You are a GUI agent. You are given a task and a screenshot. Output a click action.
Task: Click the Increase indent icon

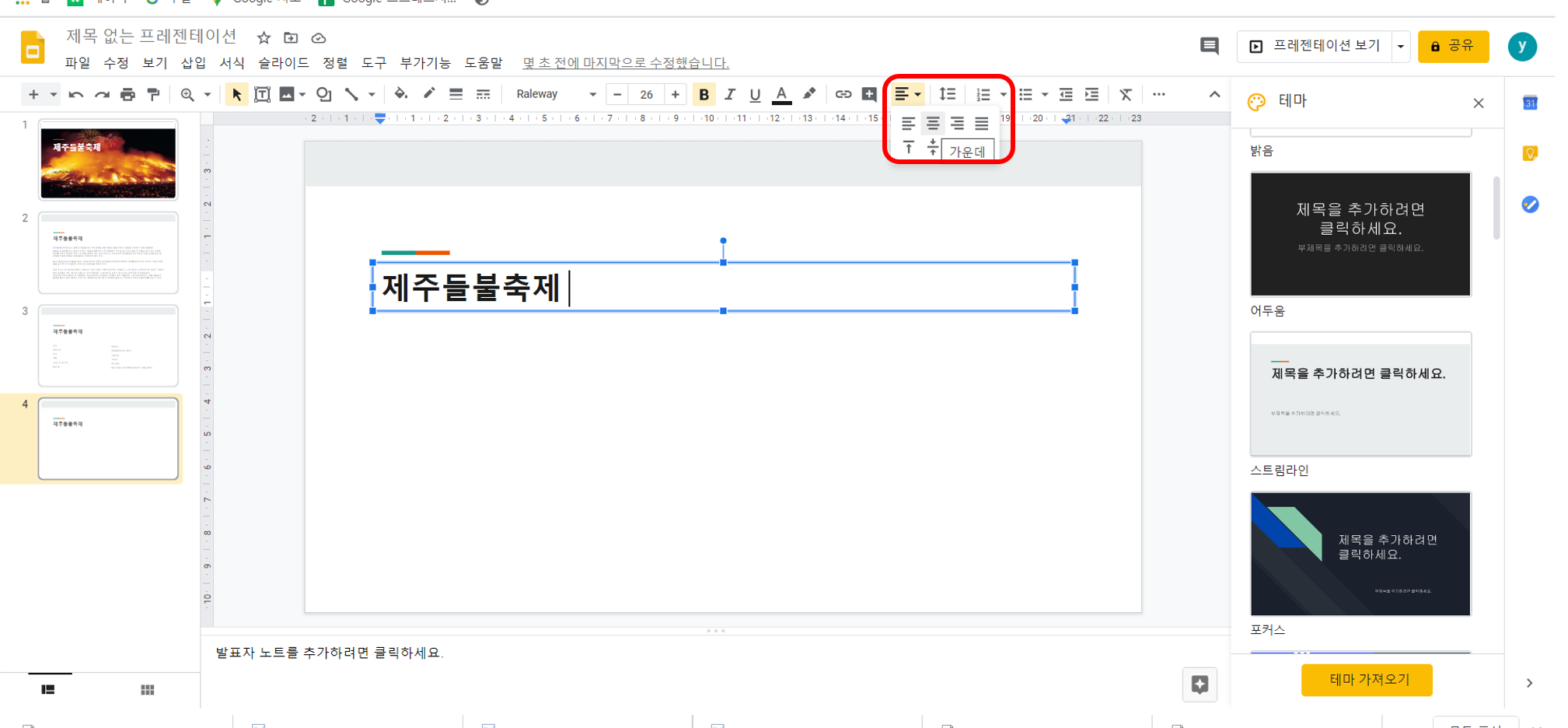(x=1092, y=94)
